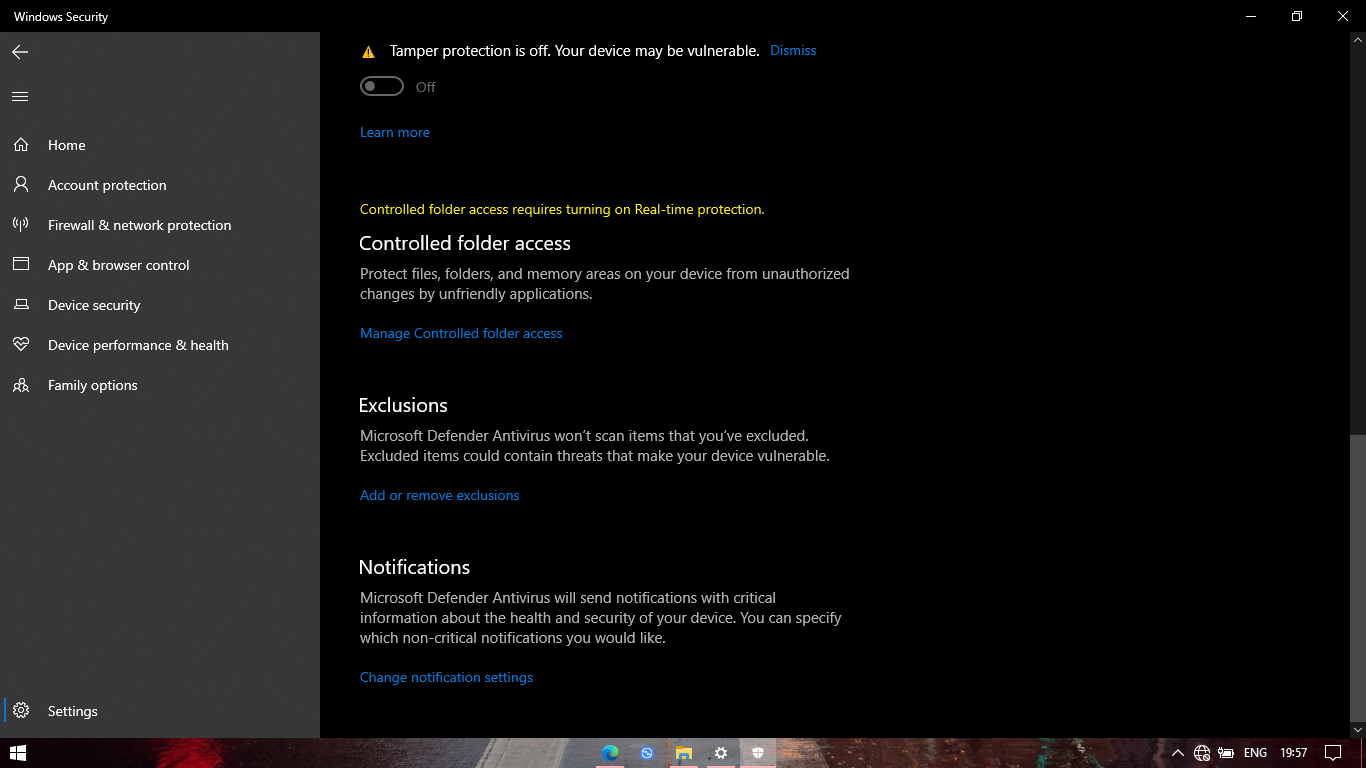Open the blue sync app on taskbar

coord(647,753)
